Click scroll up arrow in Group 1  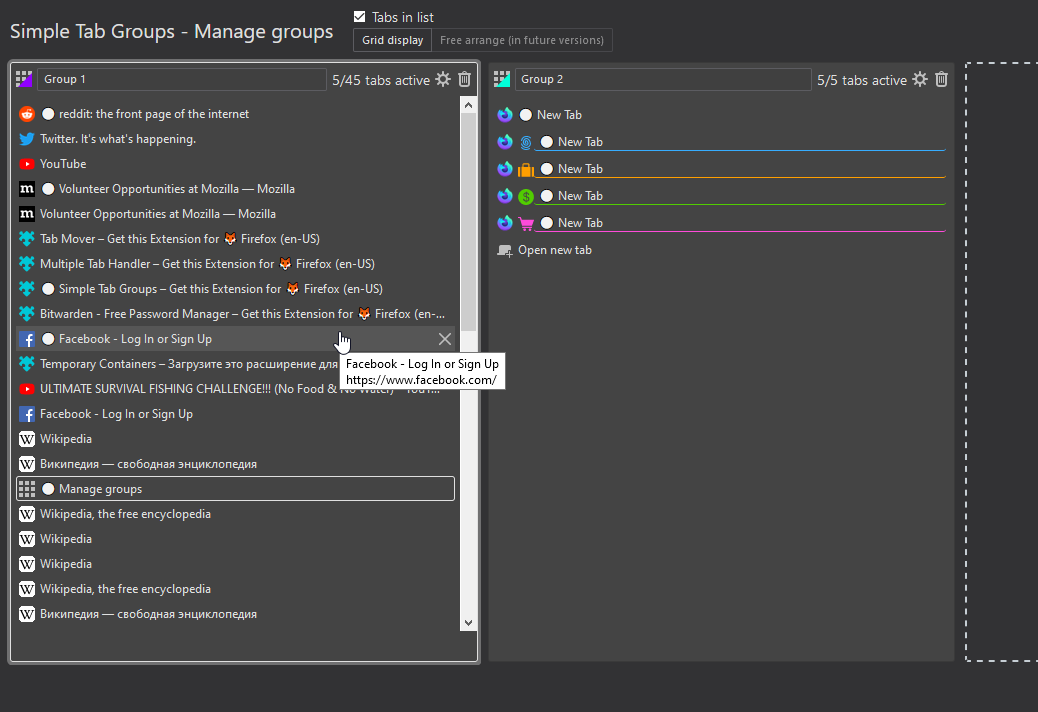pos(469,105)
